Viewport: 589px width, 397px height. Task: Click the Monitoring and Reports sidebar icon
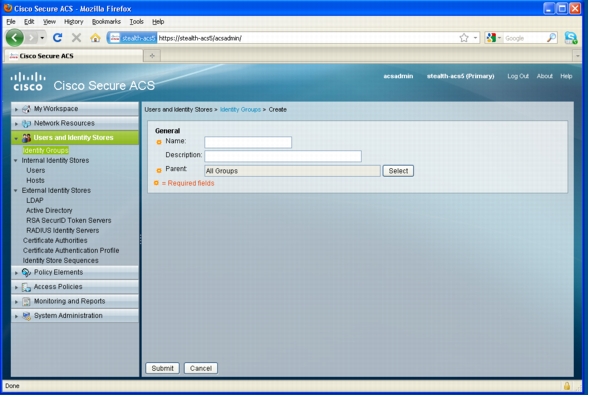pyautogui.click(x=26, y=302)
